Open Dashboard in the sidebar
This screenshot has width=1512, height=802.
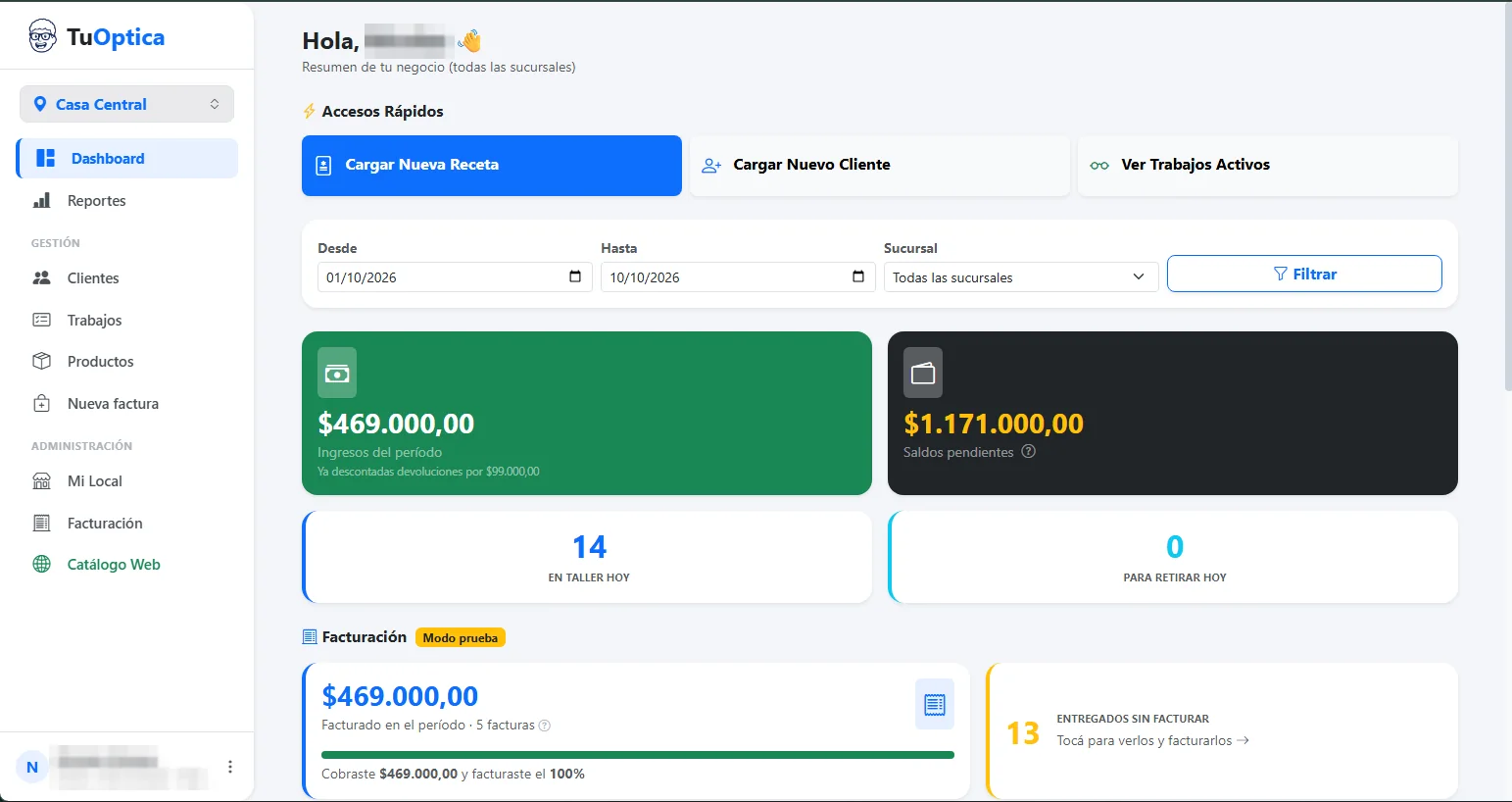(x=127, y=158)
